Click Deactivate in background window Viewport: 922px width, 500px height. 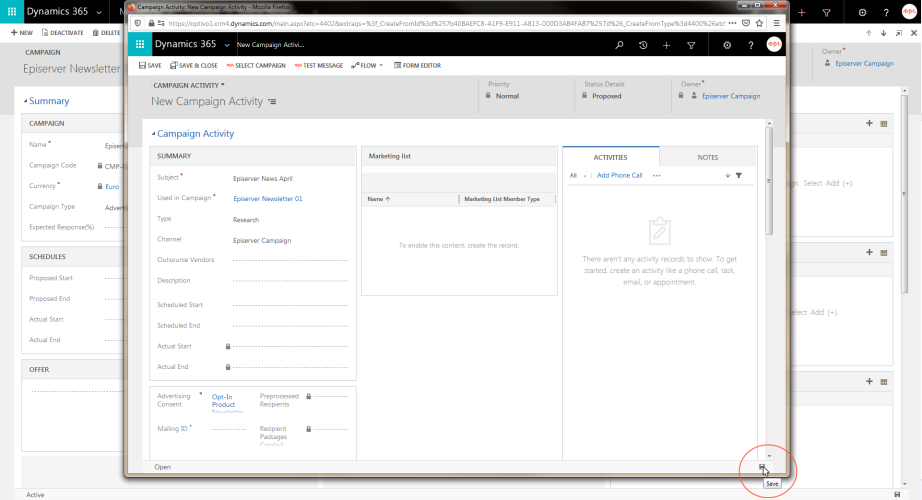(x=62, y=33)
